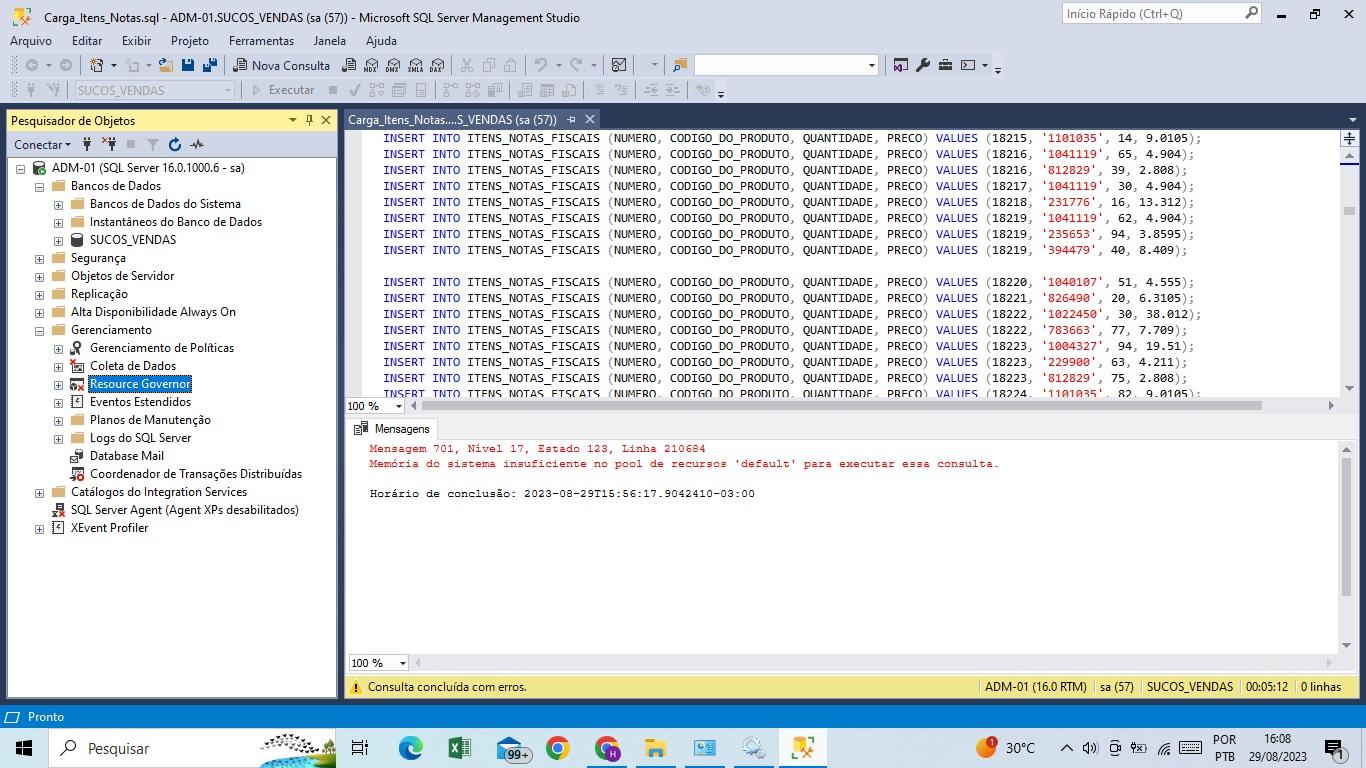Save the script with the Save icon
The width and height of the screenshot is (1366, 768).
click(x=187, y=65)
